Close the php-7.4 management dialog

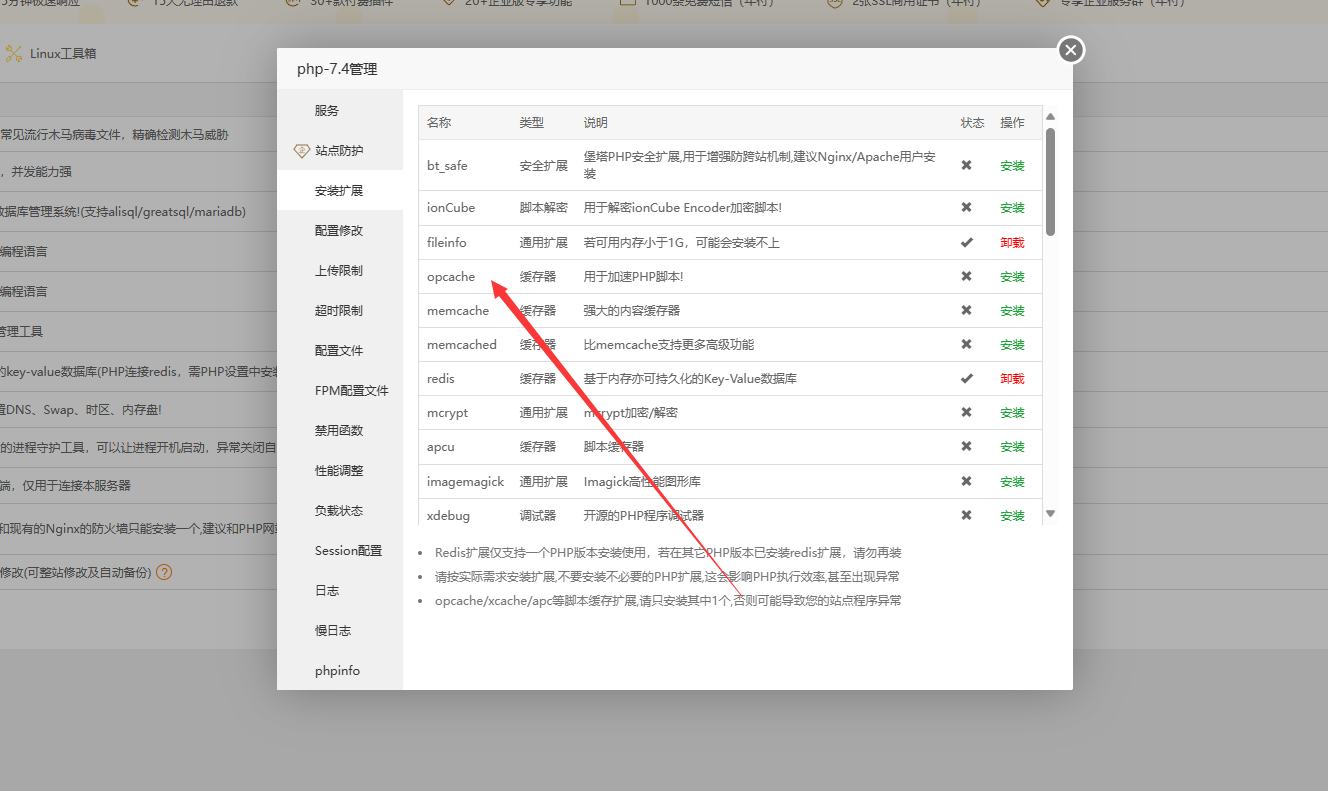1071,49
